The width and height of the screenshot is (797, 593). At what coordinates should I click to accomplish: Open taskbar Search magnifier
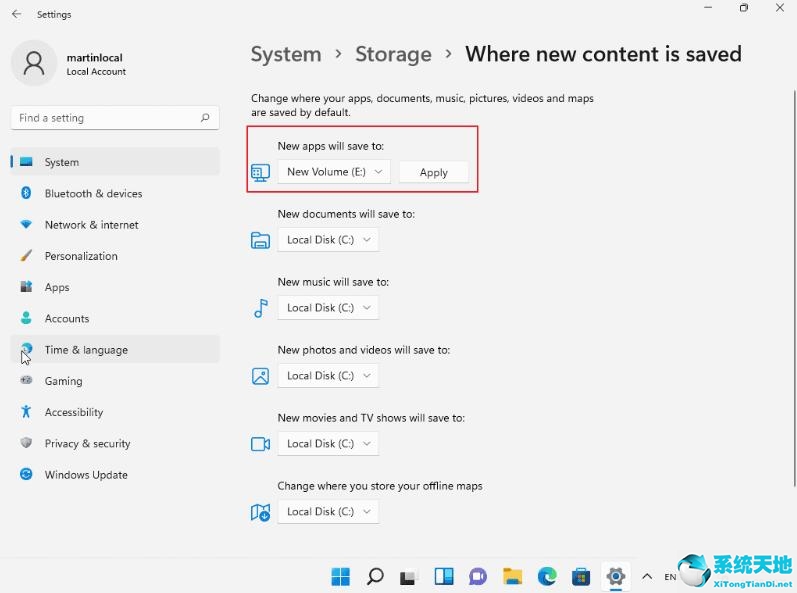click(375, 576)
